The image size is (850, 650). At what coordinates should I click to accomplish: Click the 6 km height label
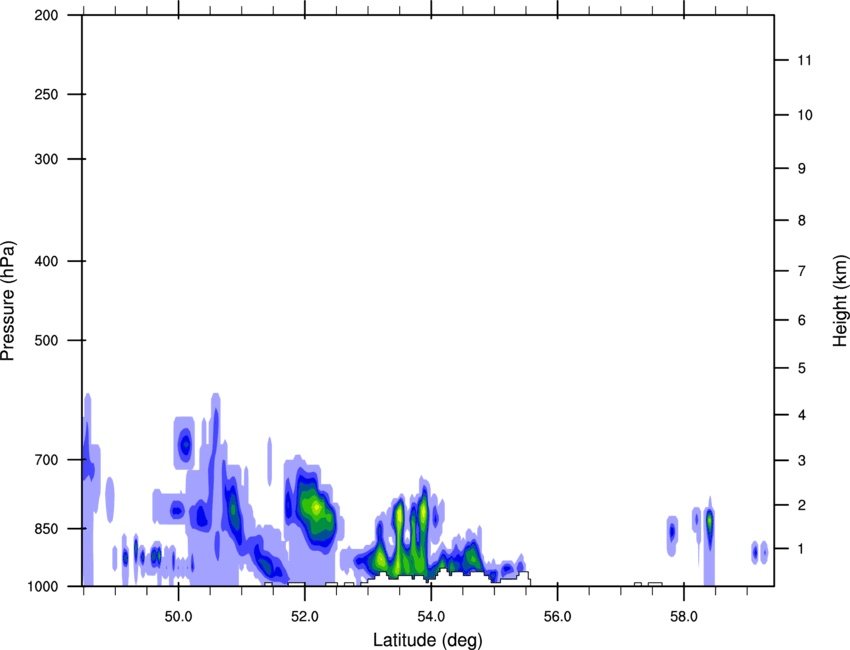click(802, 320)
